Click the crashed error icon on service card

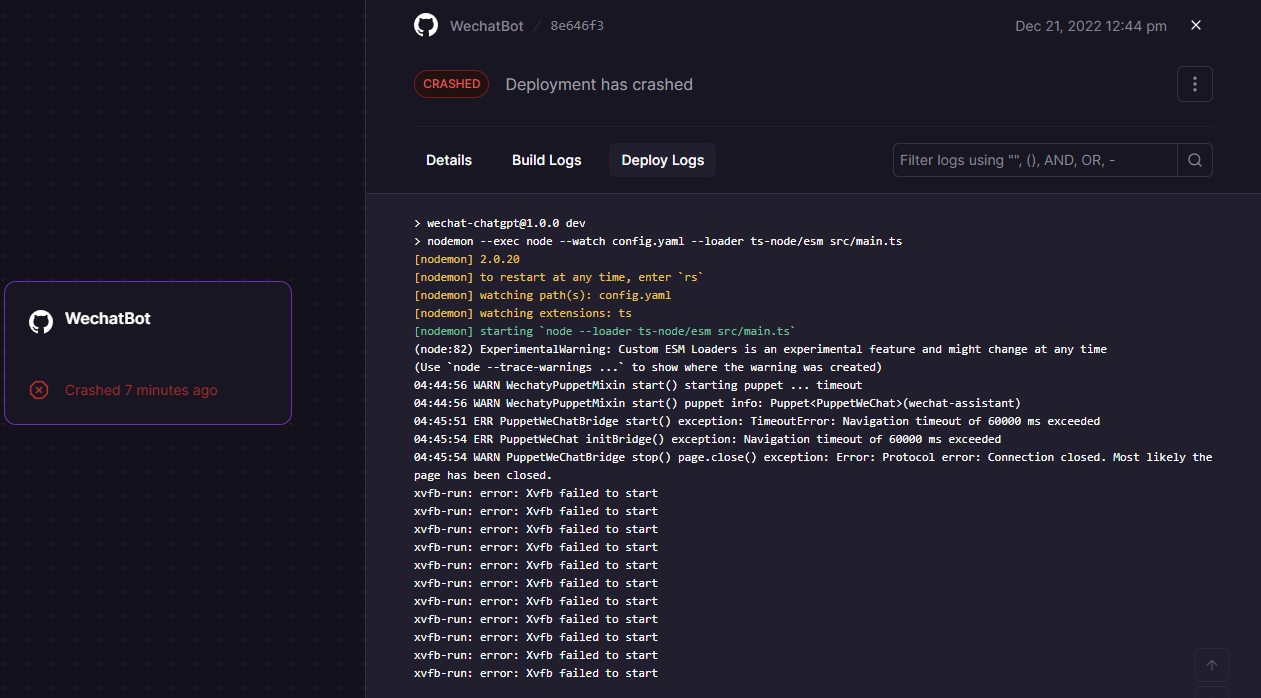pyautogui.click(x=39, y=390)
